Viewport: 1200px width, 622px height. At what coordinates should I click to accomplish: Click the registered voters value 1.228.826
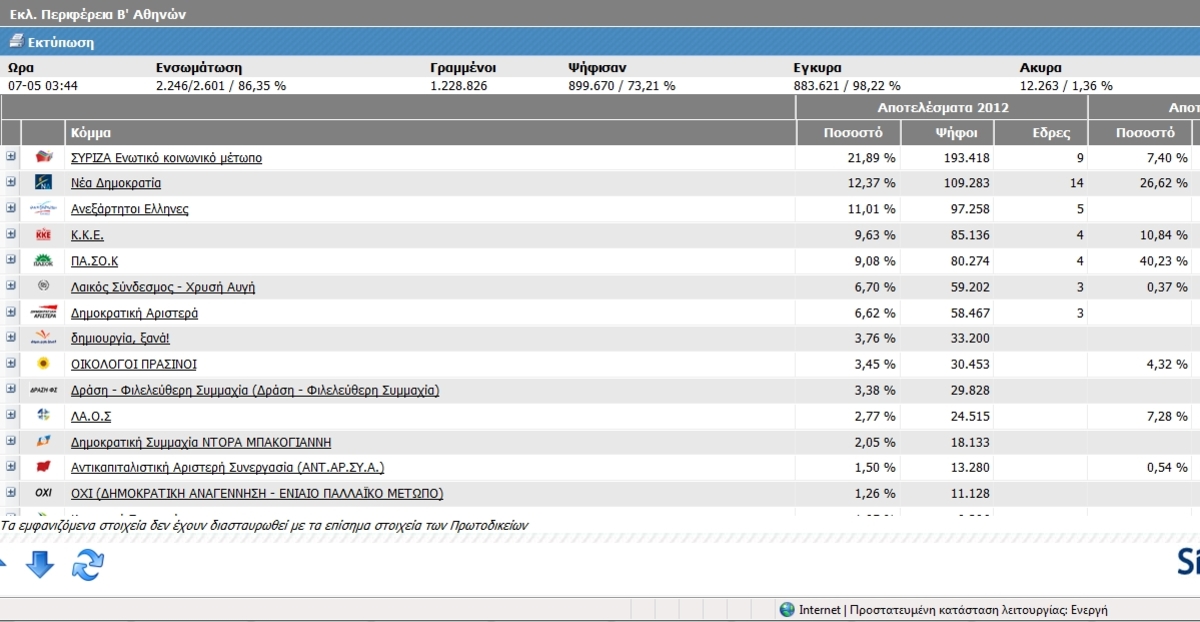pyautogui.click(x=459, y=86)
